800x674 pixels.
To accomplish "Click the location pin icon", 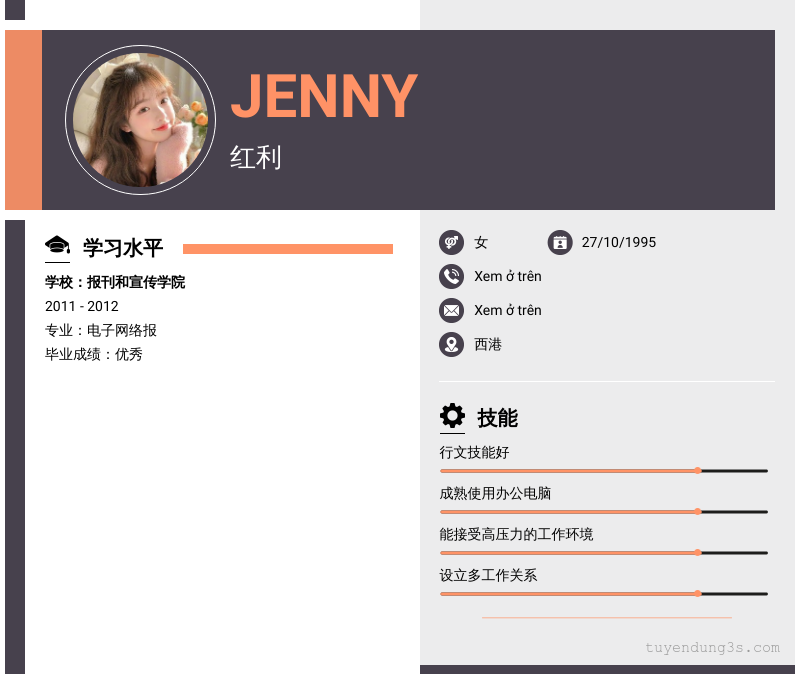I will (451, 344).
